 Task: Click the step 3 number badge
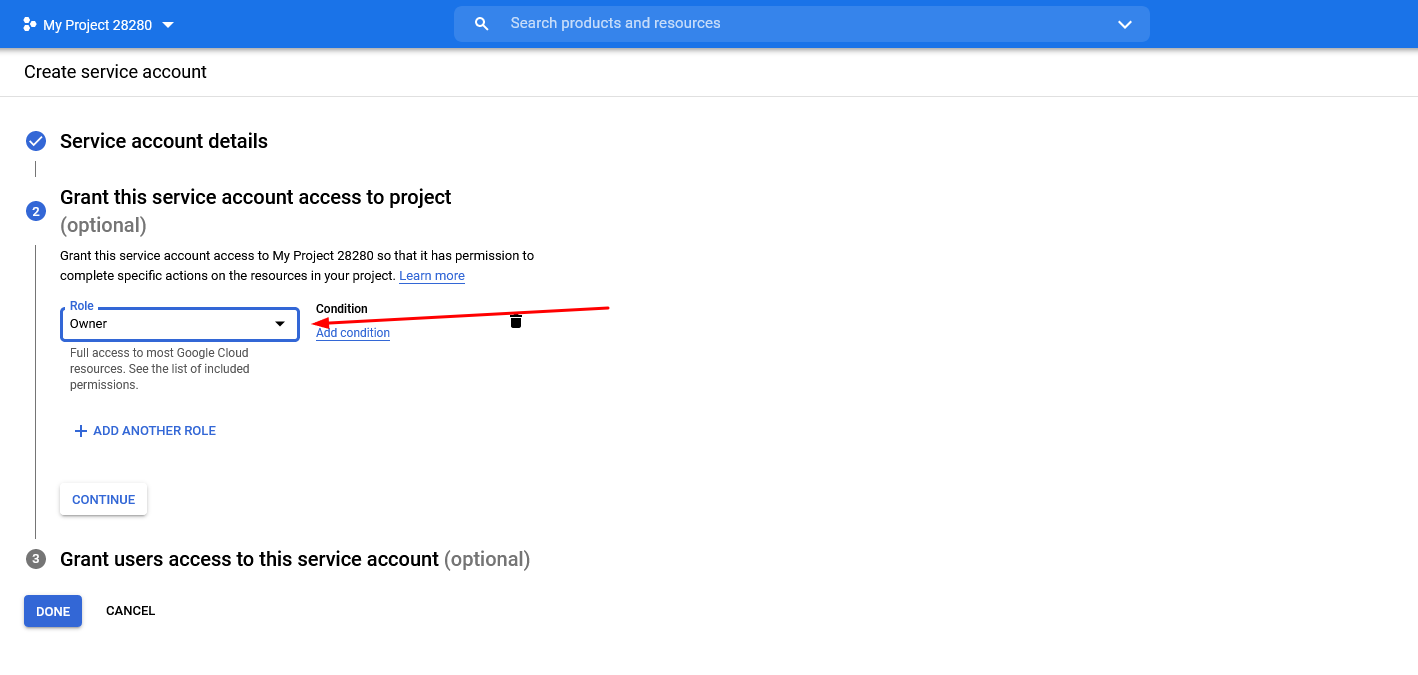(36, 559)
